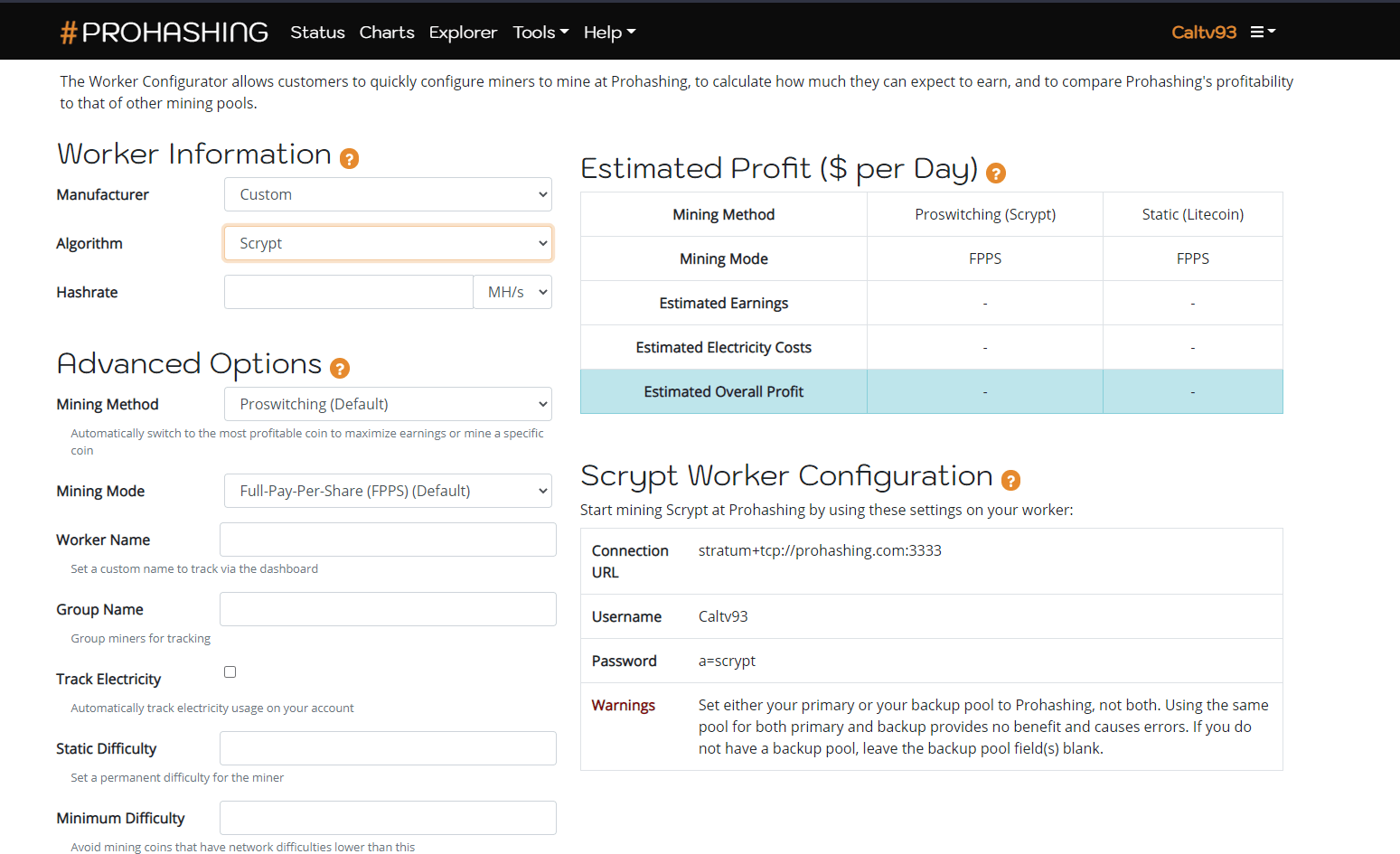Open the hamburger account menu icon
The height and width of the screenshot is (854, 1400).
[x=1263, y=32]
